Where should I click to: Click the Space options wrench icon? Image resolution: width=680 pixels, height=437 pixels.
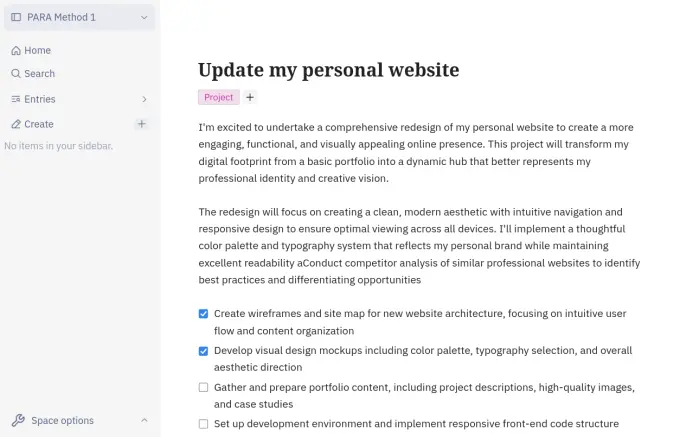click(x=18, y=421)
